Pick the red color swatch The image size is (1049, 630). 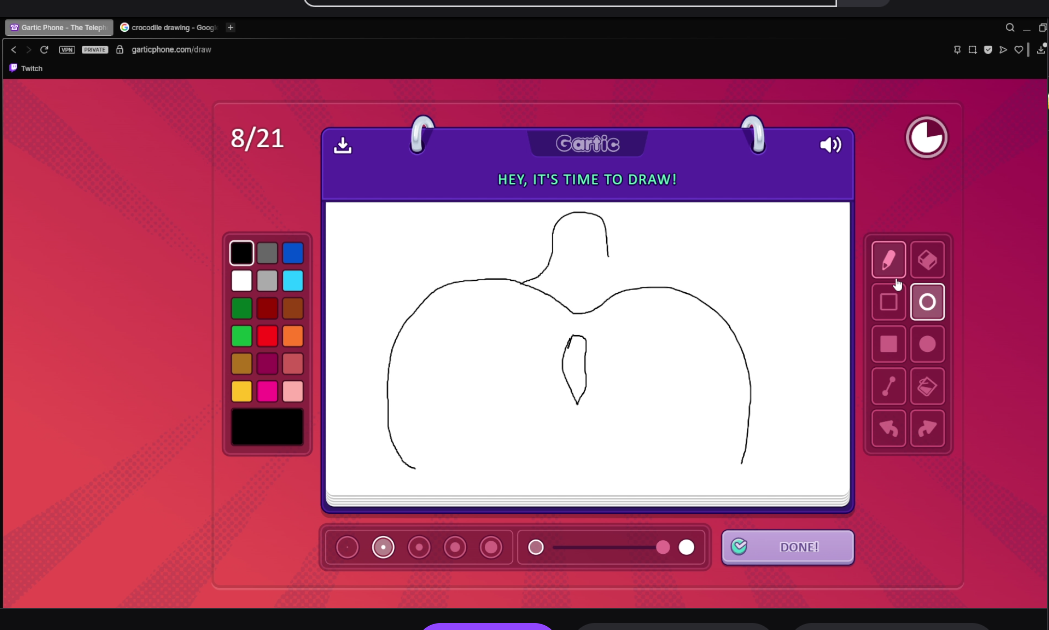[267, 336]
